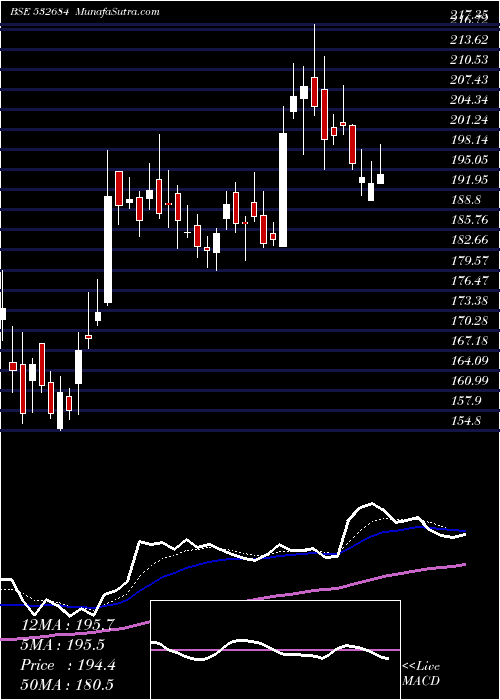500x700 pixels.
Task: Click the 182.66 price axis label
Action: 470,240
